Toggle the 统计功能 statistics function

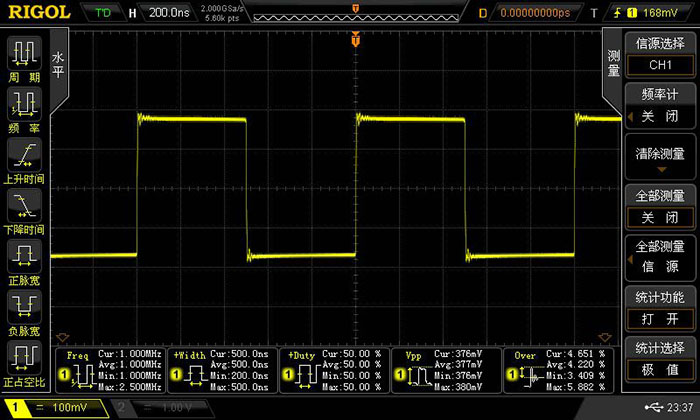[x=659, y=308]
